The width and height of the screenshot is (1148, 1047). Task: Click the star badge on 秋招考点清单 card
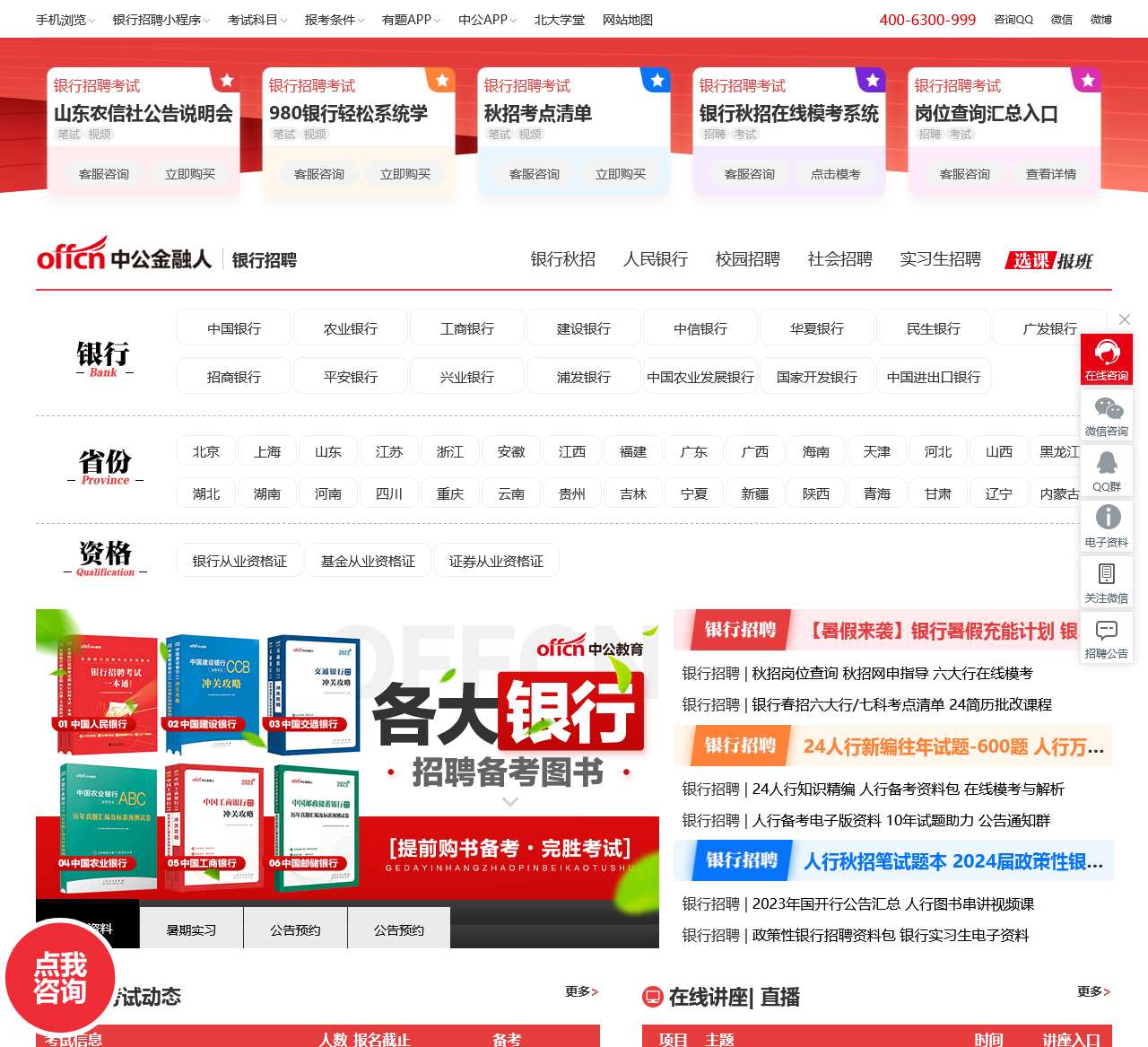tap(657, 79)
